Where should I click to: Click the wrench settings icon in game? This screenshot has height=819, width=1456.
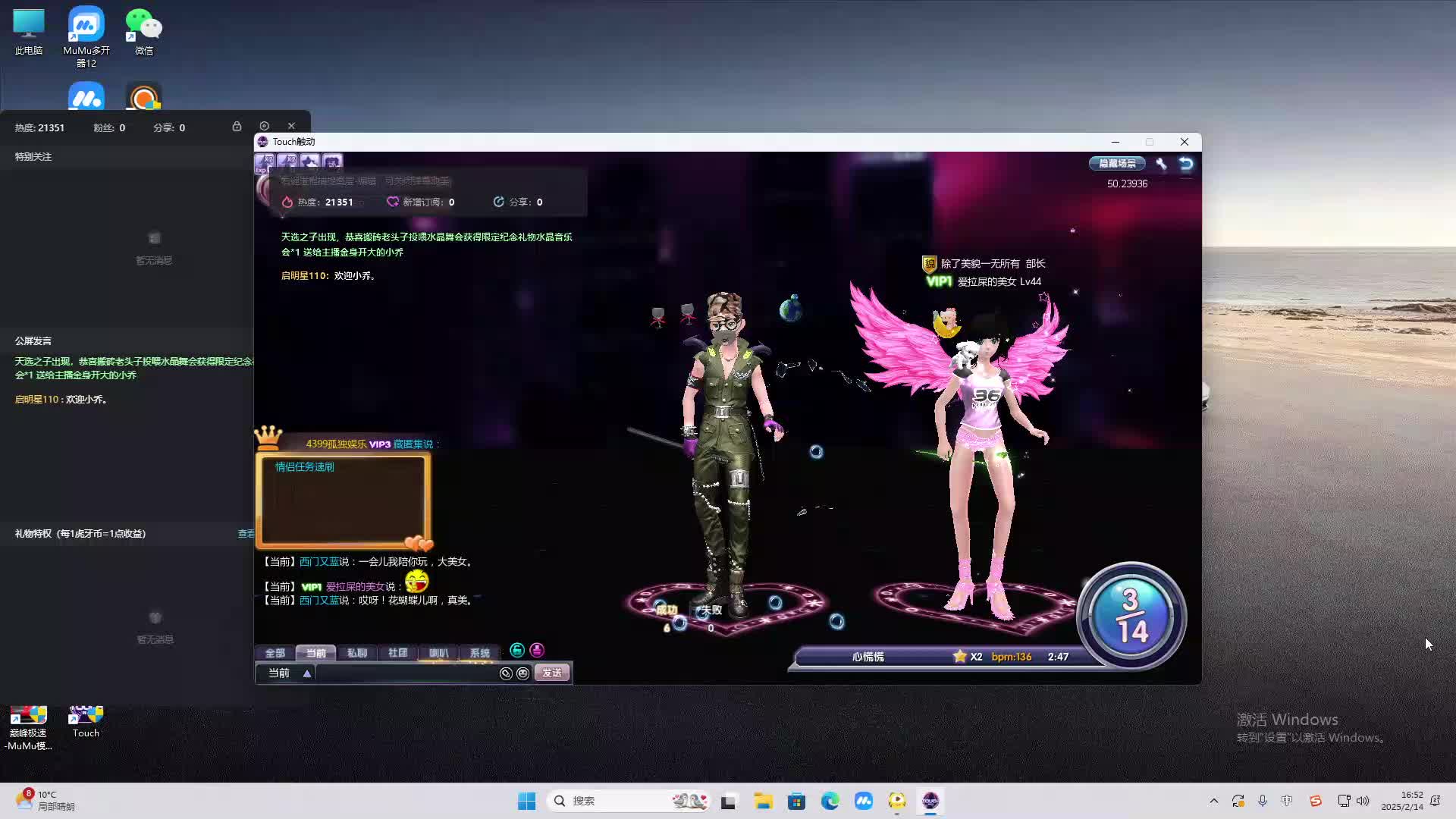tap(1161, 164)
